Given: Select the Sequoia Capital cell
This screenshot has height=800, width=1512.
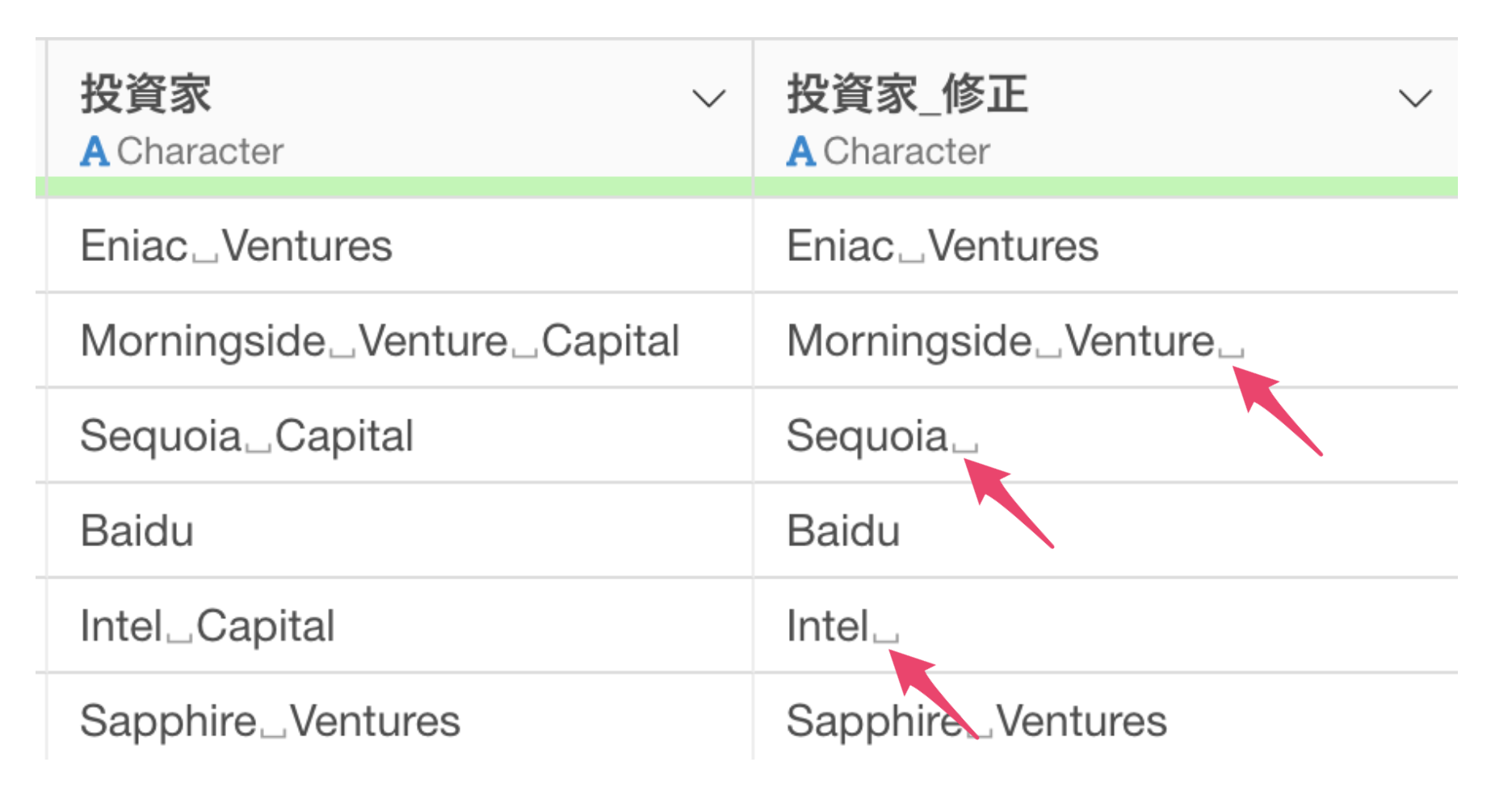Looking at the screenshot, I should [x=400, y=436].
